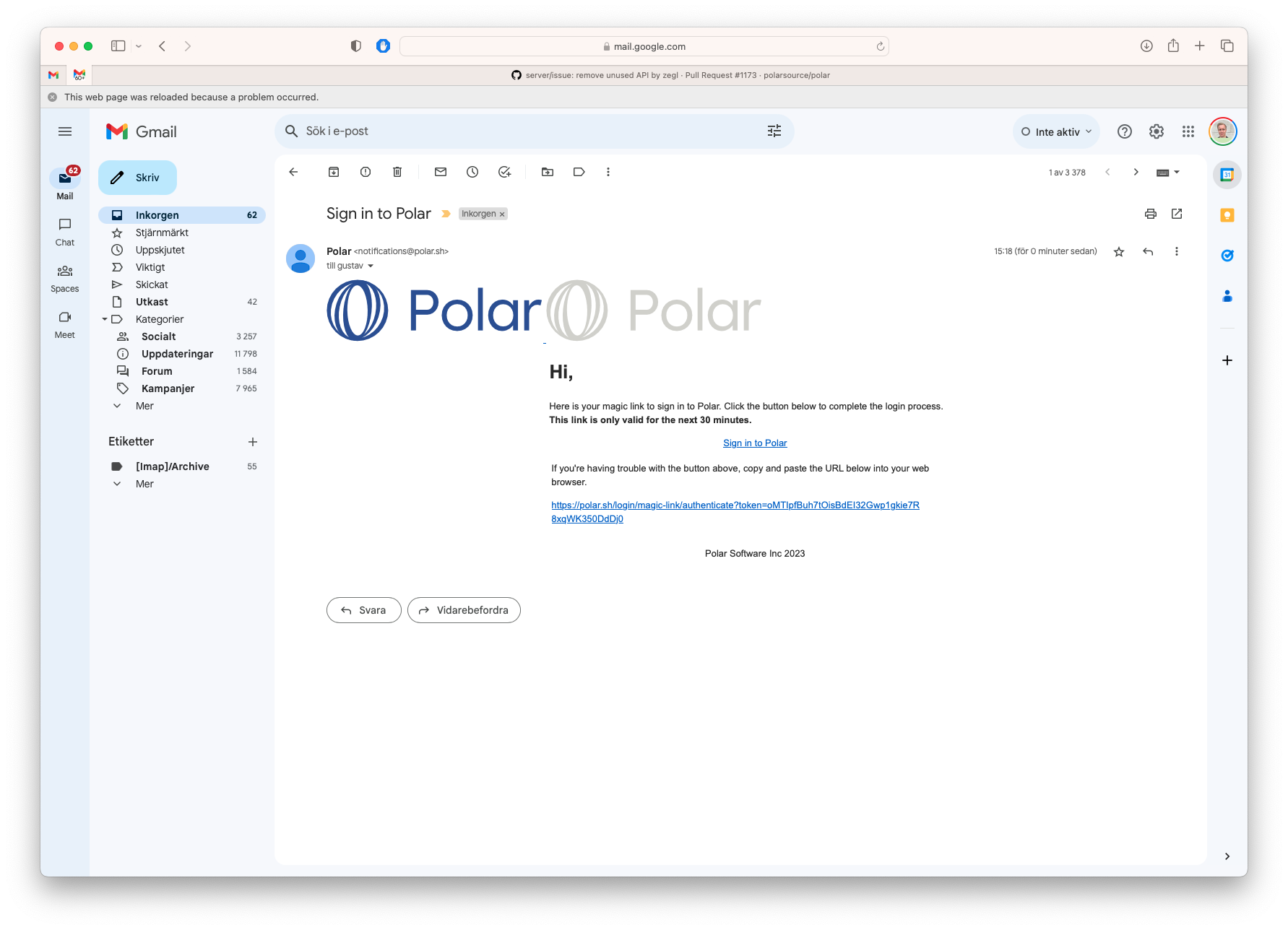This screenshot has width=1288, height=930.
Task: Add the email to Tasks
Action: pyautogui.click(x=503, y=172)
